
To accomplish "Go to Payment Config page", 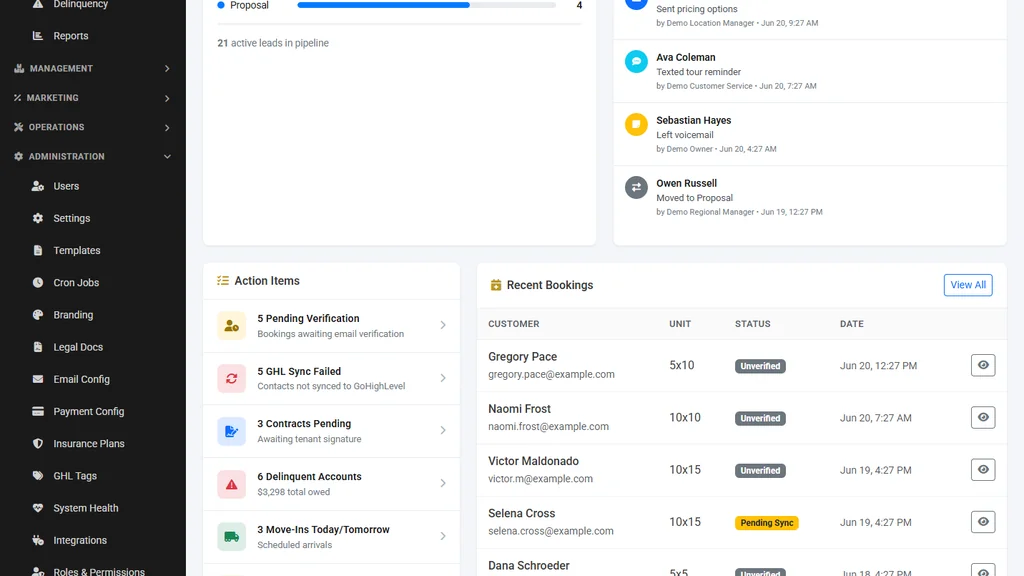I will [88, 411].
